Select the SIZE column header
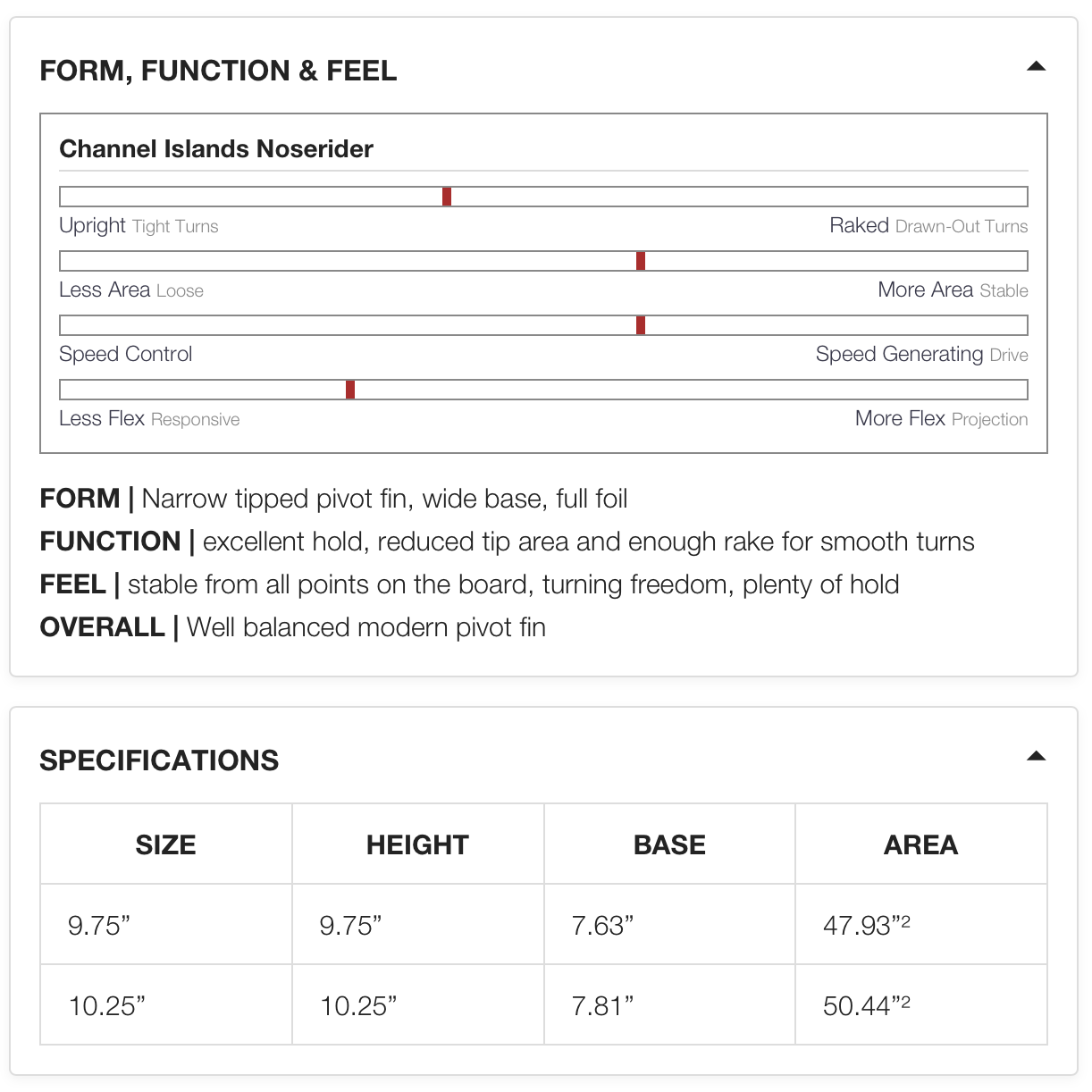The image size is (1092, 1092). 165,844
